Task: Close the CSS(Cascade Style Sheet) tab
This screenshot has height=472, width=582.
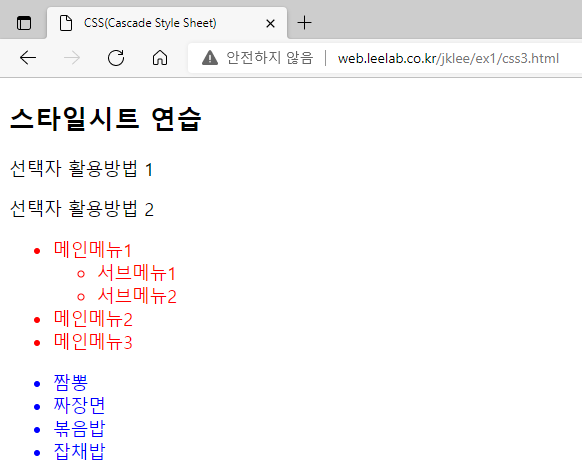Action: [x=271, y=24]
